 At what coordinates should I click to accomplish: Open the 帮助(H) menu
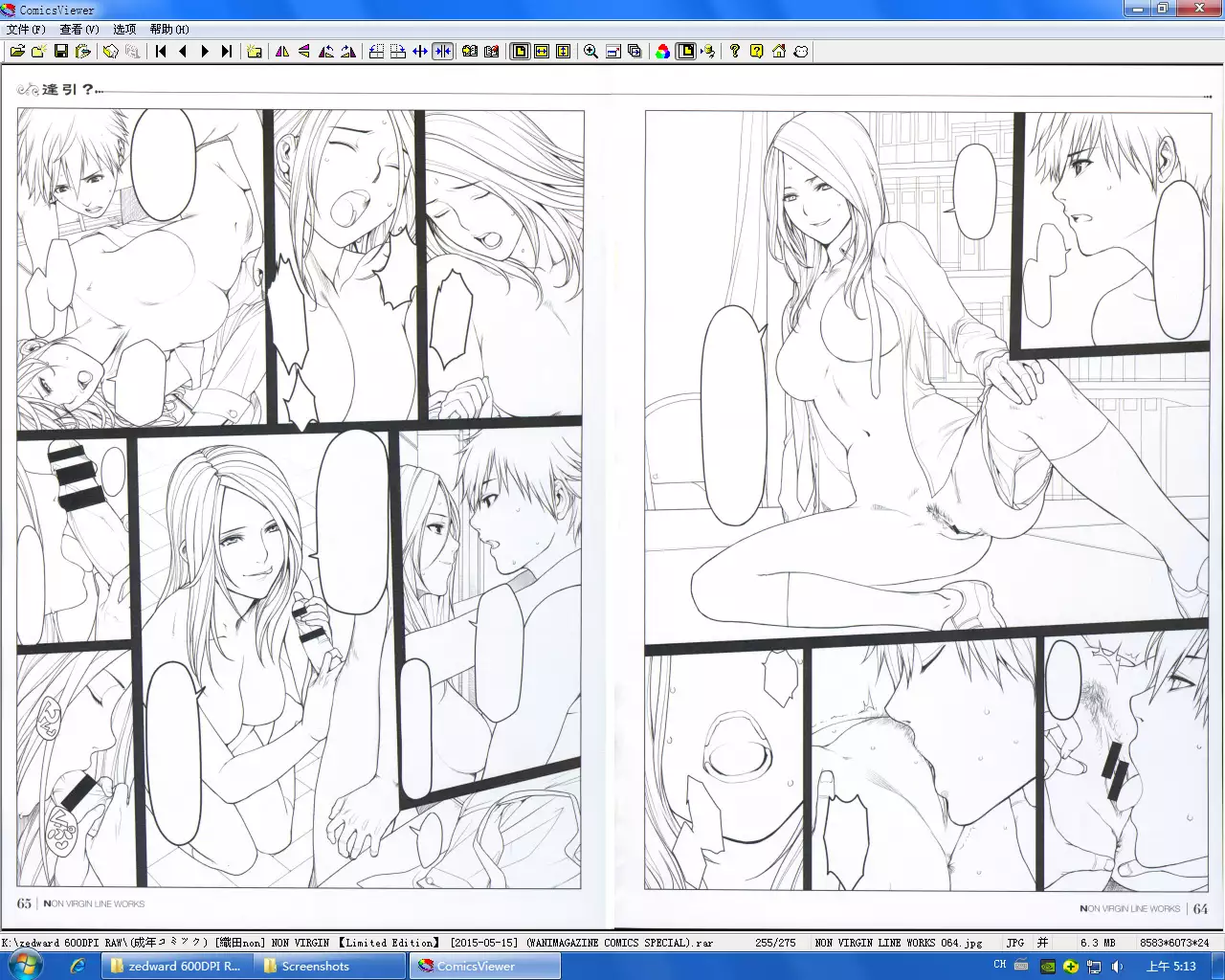tap(169, 30)
